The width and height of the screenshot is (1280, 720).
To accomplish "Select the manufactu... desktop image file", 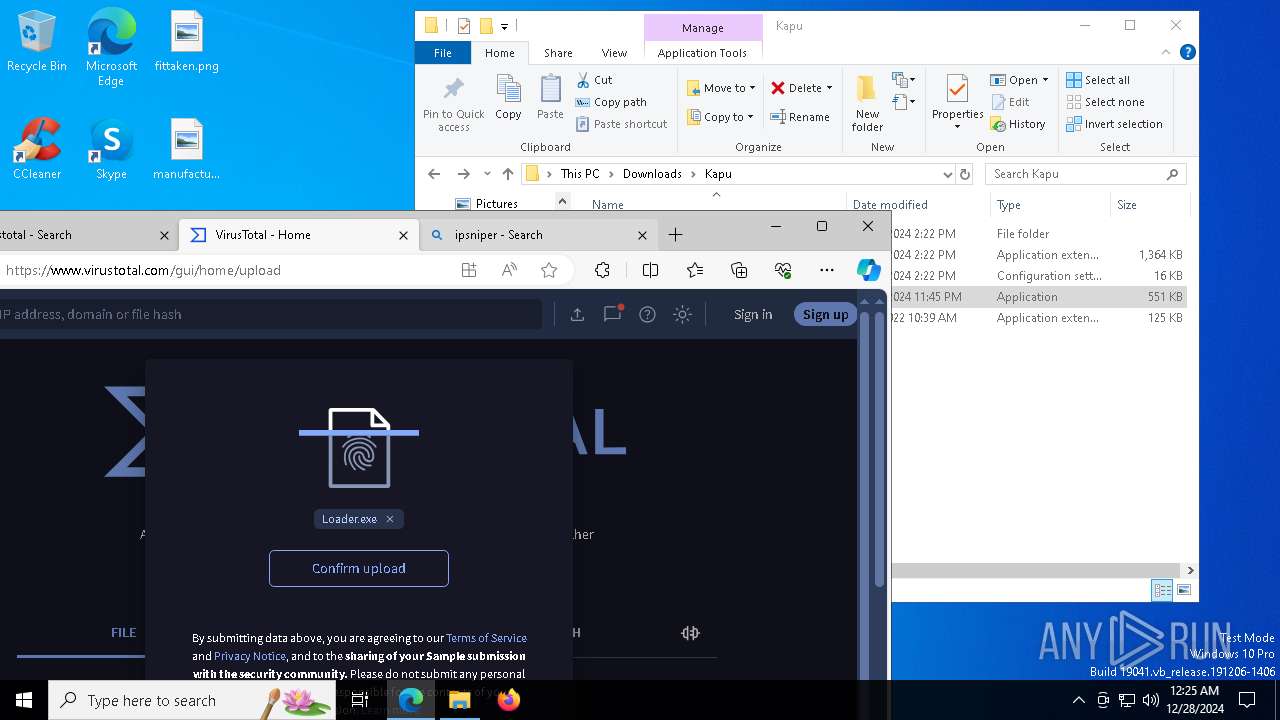I will (187, 150).
